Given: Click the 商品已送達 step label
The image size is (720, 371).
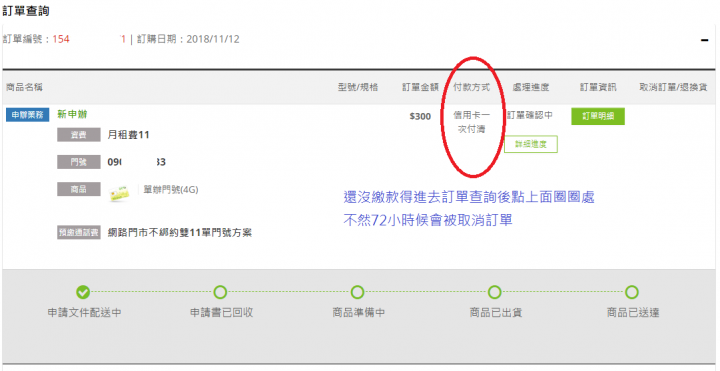Looking at the screenshot, I should tap(633, 313).
